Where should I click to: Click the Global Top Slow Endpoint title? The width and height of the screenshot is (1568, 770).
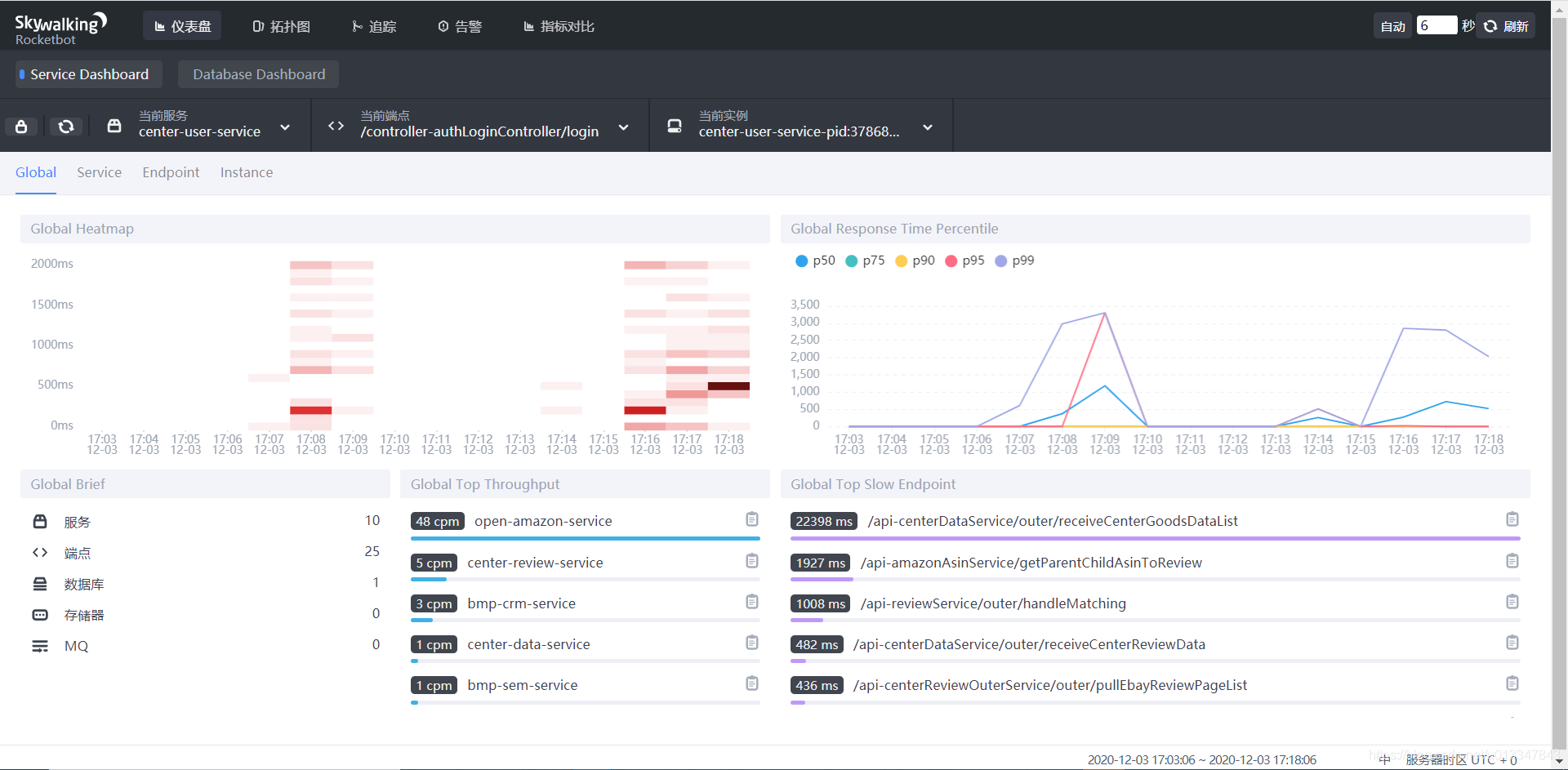point(873,484)
